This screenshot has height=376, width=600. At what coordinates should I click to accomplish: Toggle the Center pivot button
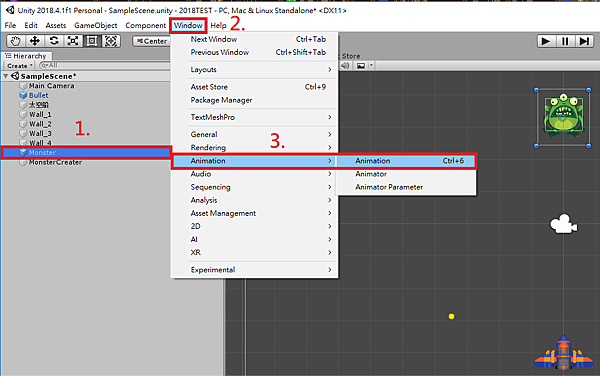(x=152, y=41)
